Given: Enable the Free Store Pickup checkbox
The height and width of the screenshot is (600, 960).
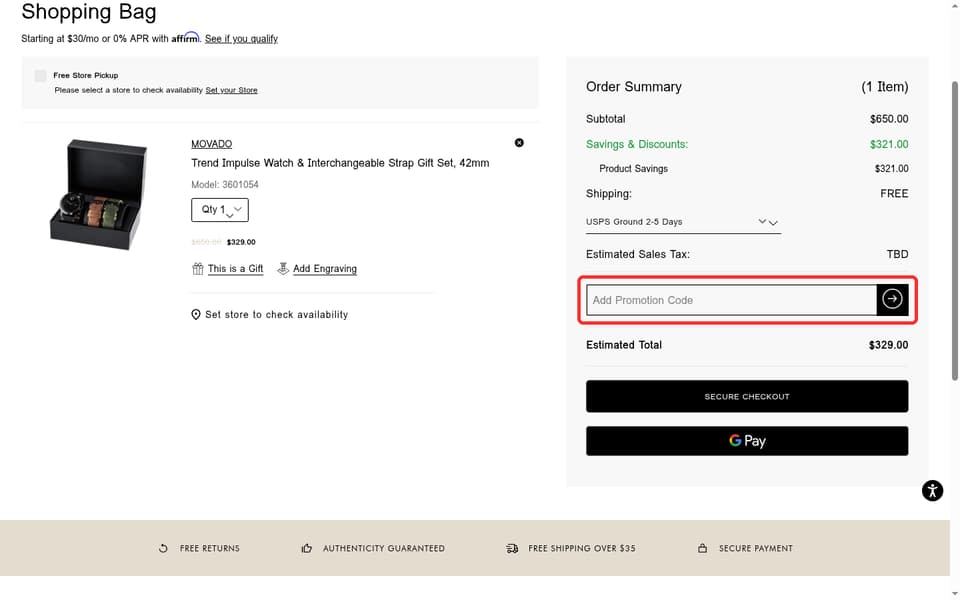Looking at the screenshot, I should pos(40,76).
